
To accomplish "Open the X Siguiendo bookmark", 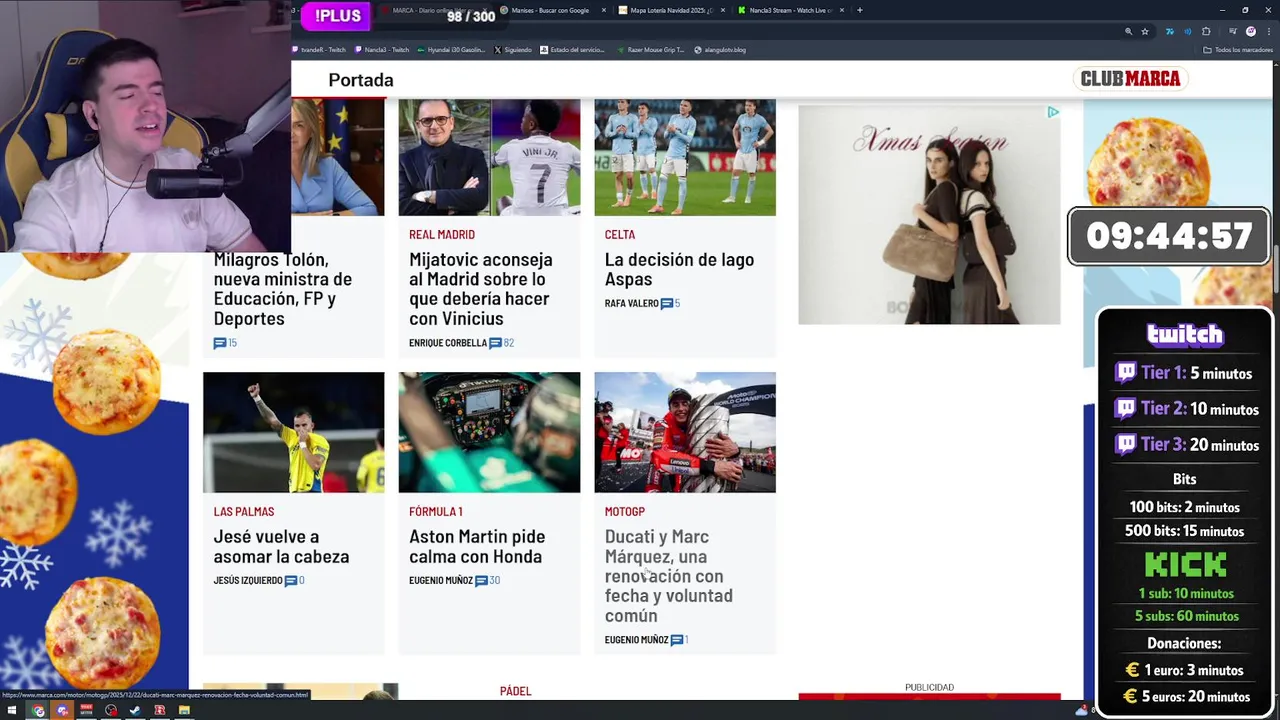I will pyautogui.click(x=513, y=49).
